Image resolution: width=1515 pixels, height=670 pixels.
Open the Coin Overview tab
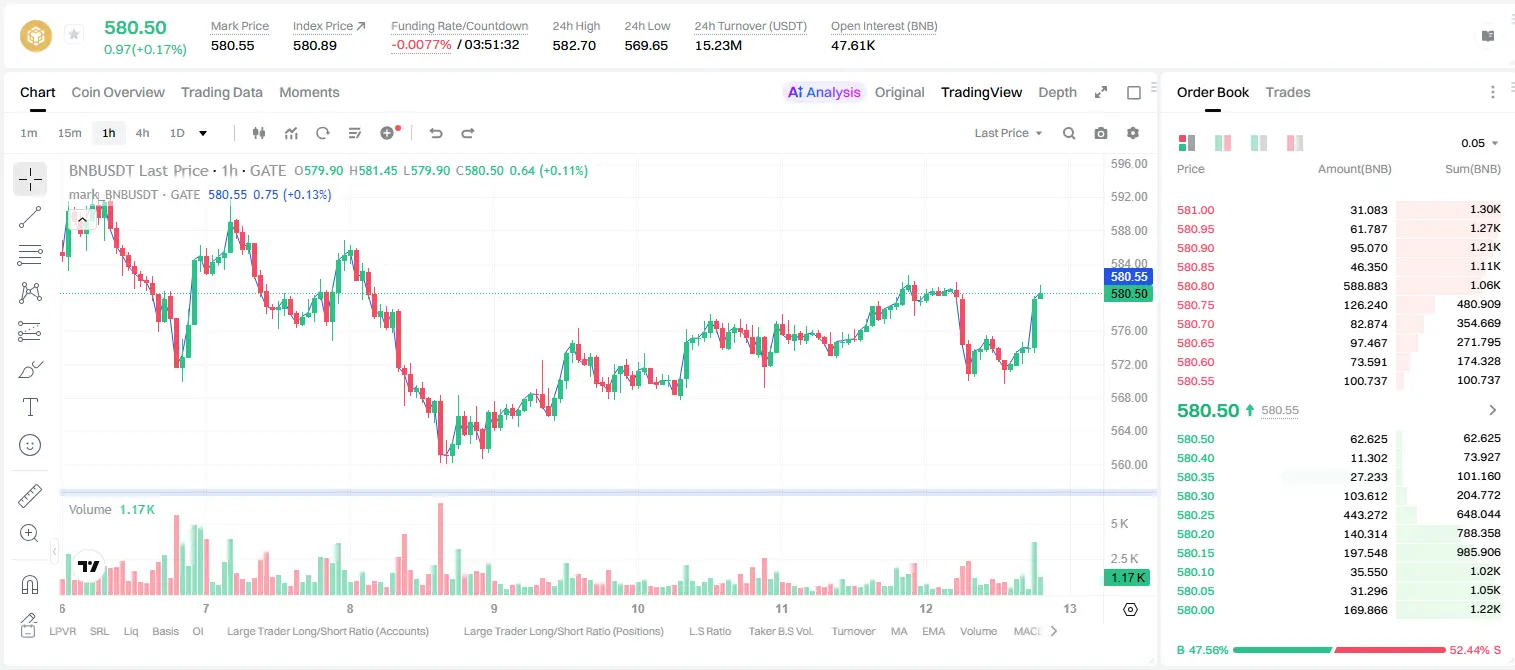pos(118,92)
